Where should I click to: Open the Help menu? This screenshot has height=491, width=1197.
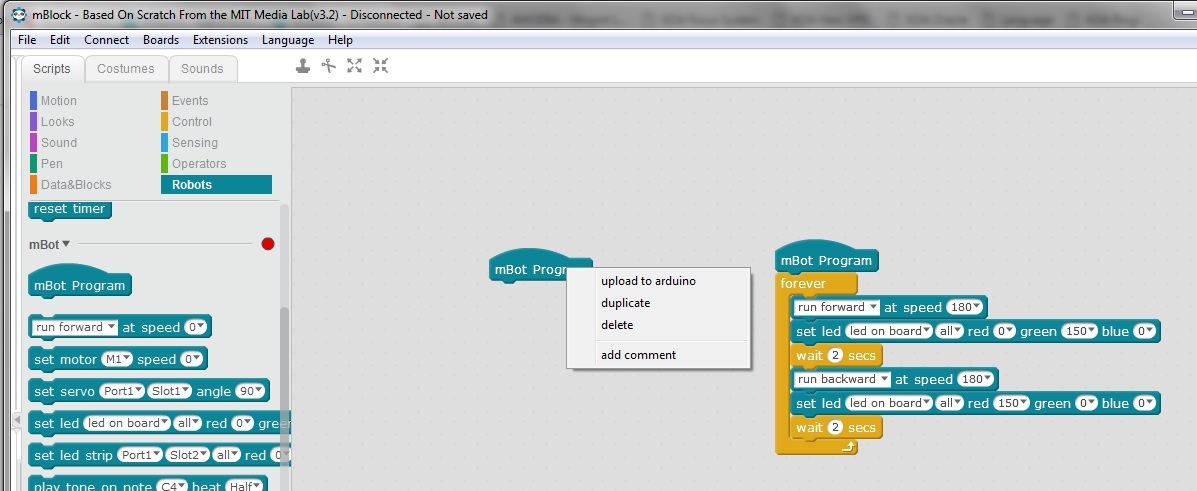[340, 40]
